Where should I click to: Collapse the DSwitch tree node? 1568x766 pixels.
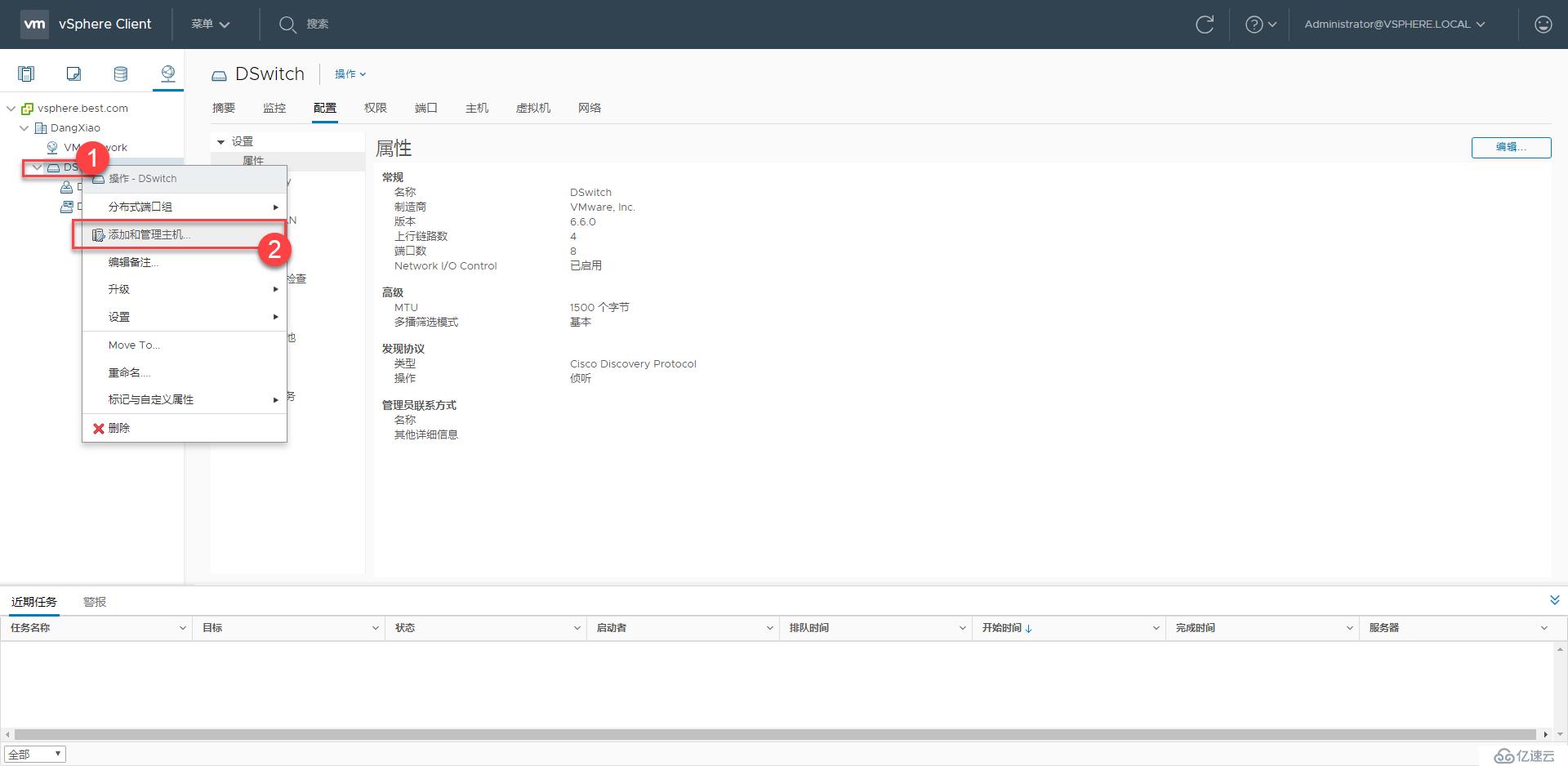[37, 167]
